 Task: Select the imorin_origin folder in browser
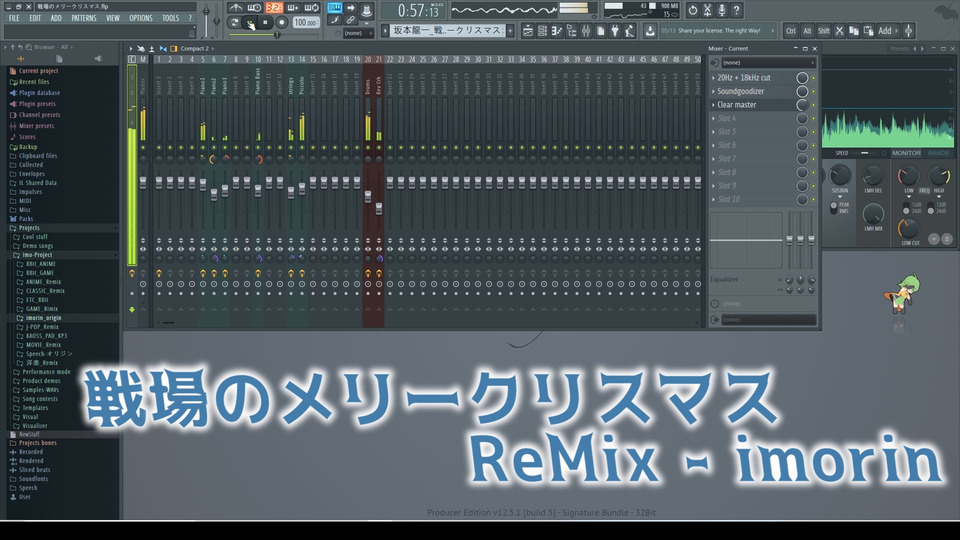pyautogui.click(x=43, y=318)
